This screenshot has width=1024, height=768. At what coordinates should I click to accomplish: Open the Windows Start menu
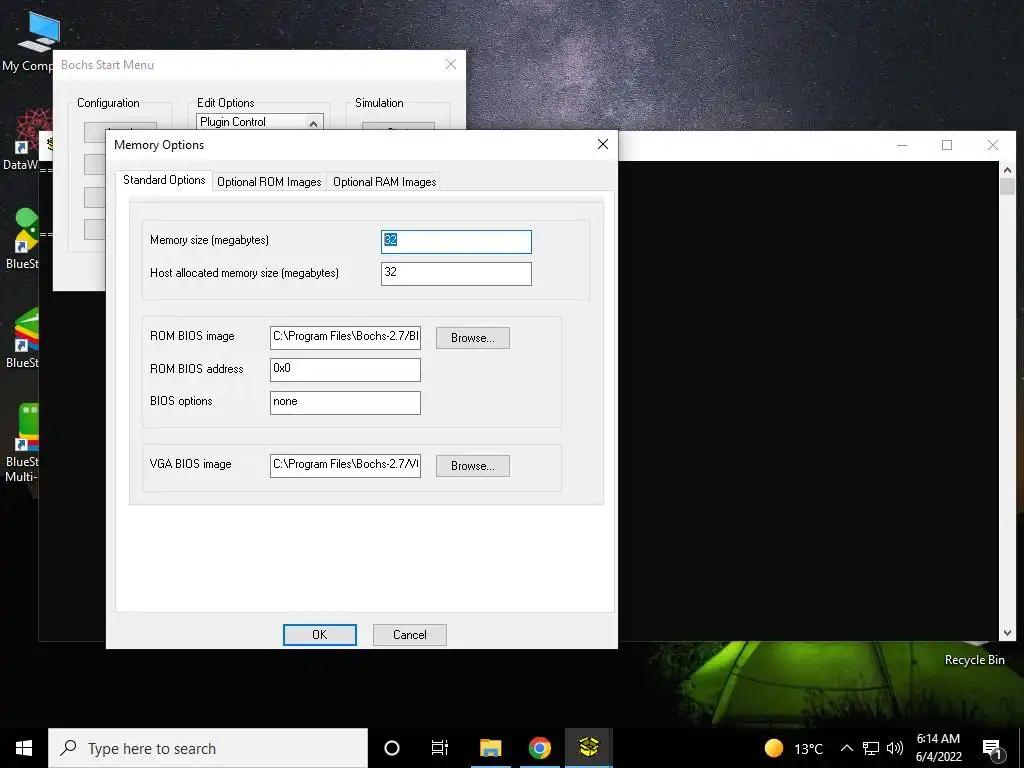coord(24,748)
